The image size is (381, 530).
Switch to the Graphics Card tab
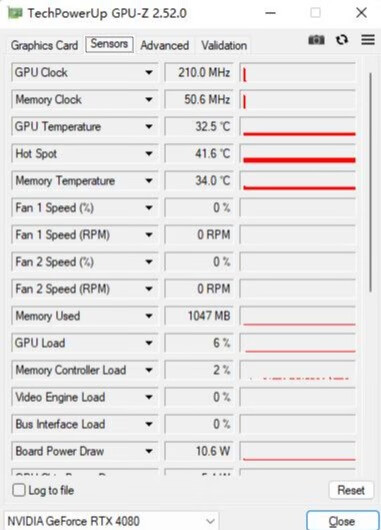[44, 45]
